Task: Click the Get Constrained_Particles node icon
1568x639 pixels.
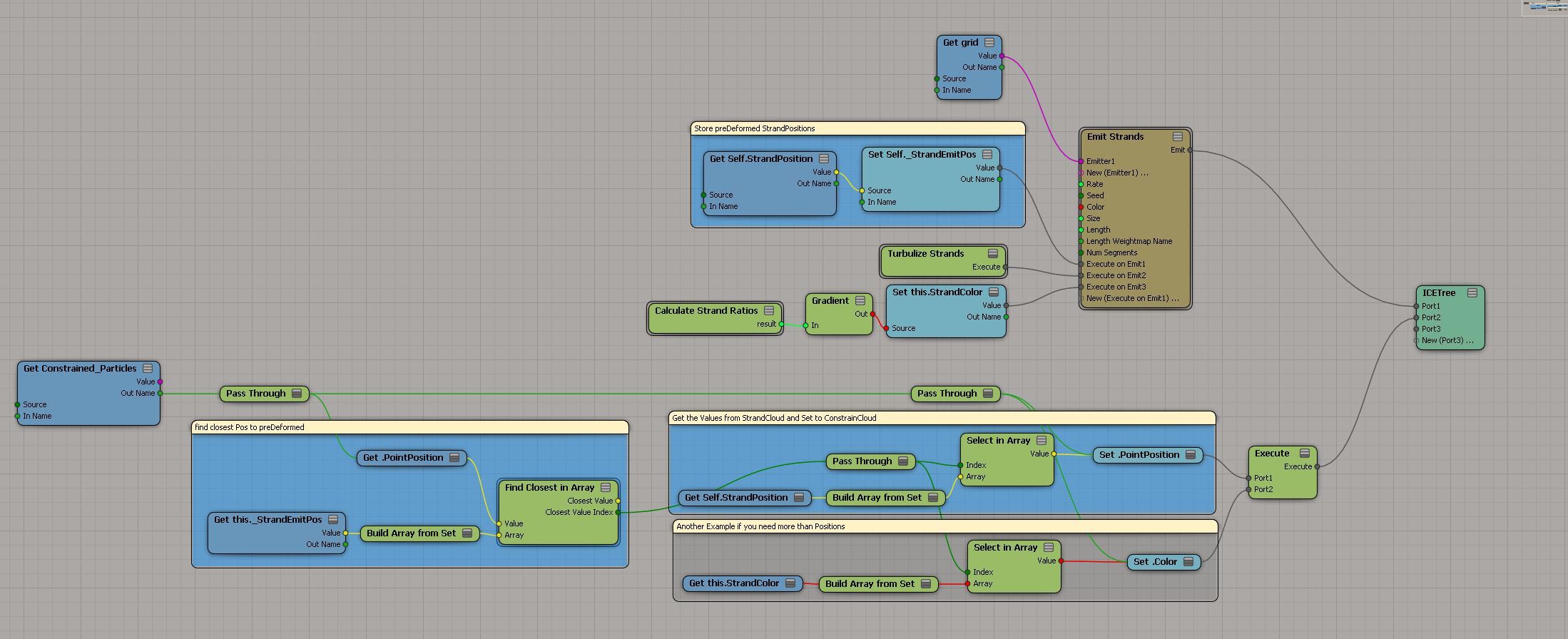Action: pos(148,369)
